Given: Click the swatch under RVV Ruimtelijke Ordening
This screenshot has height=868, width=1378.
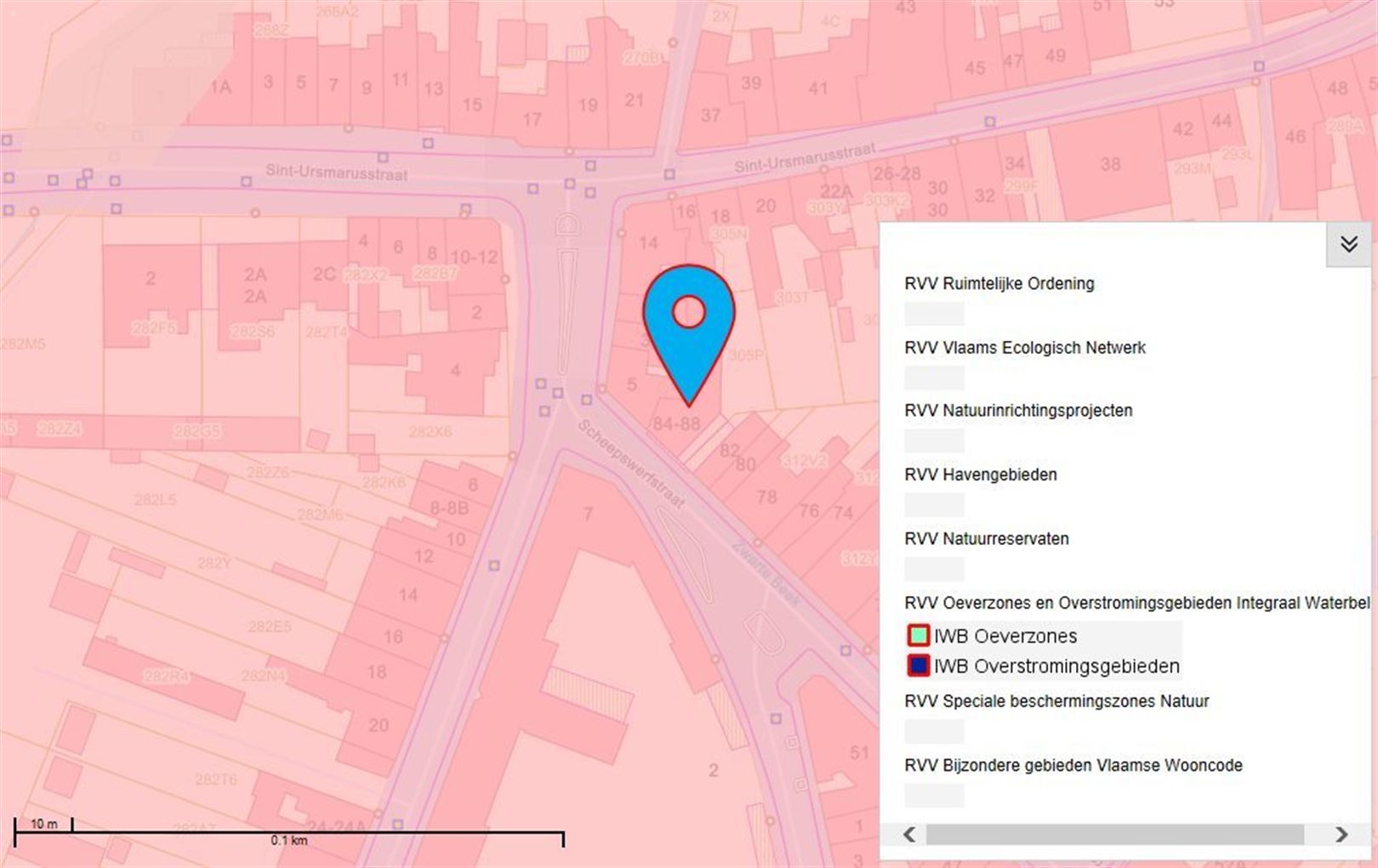Looking at the screenshot, I should (934, 314).
